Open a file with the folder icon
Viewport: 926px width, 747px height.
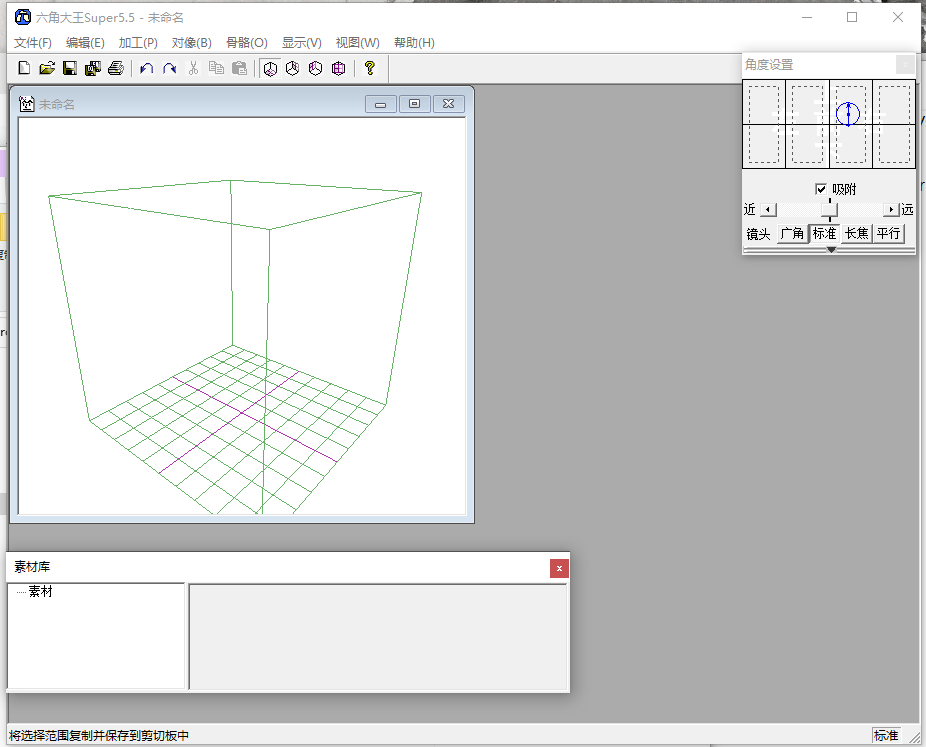(x=47, y=68)
